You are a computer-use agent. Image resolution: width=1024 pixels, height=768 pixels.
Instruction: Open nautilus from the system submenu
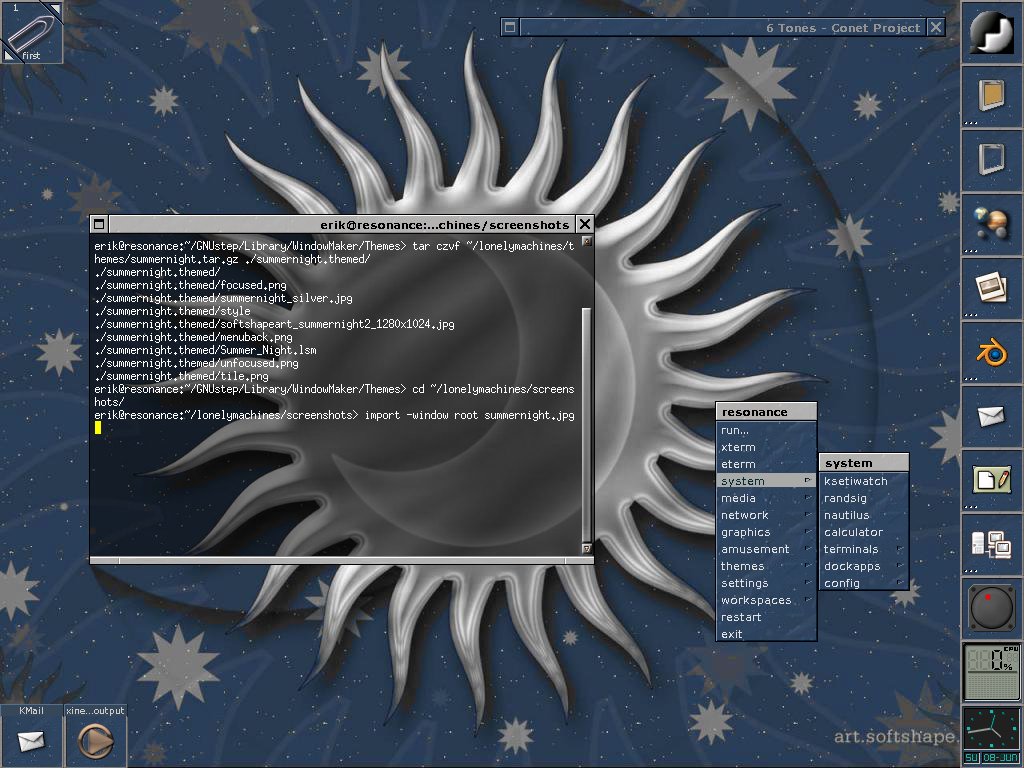click(864, 515)
